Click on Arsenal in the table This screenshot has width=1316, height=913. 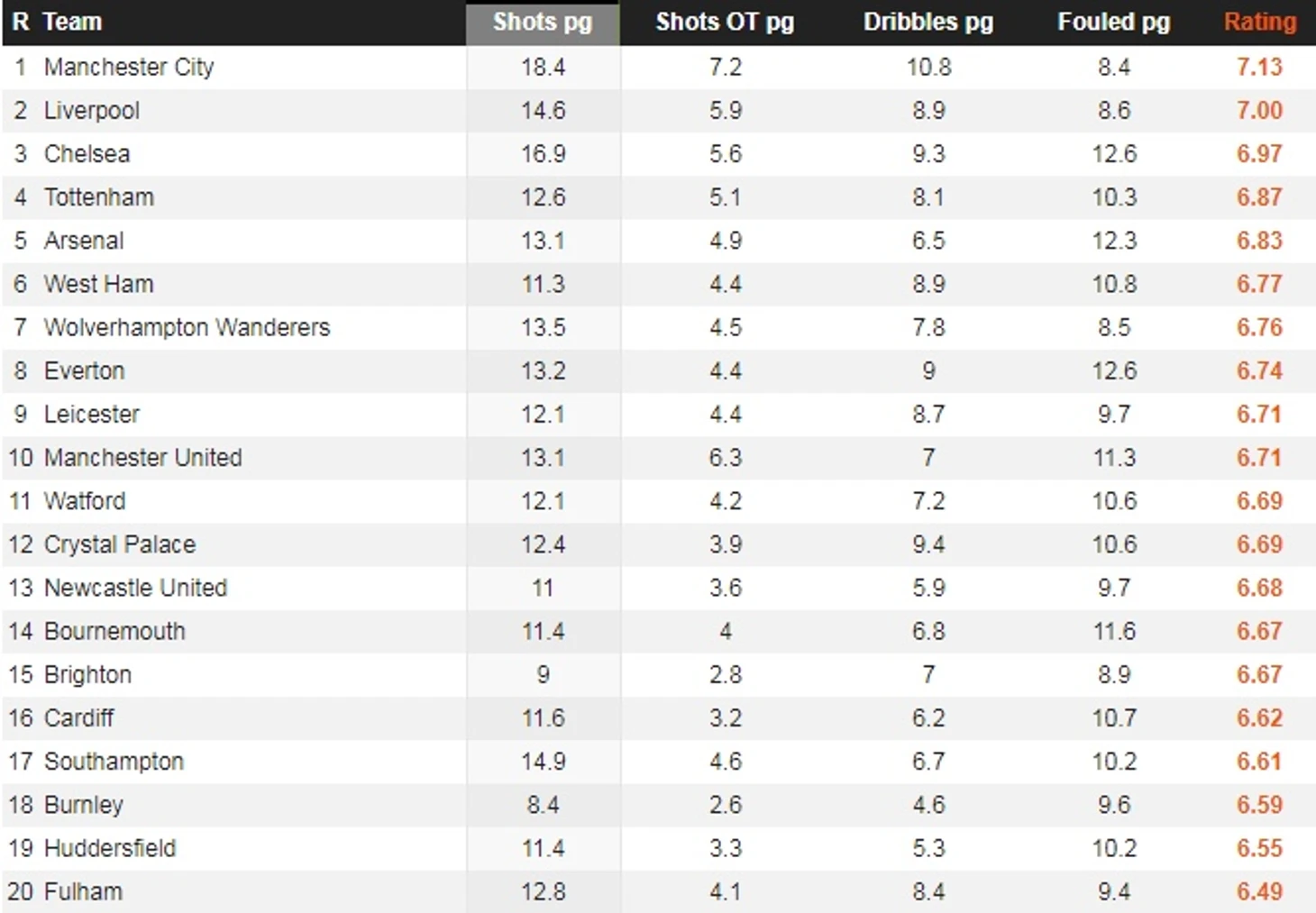(x=84, y=241)
